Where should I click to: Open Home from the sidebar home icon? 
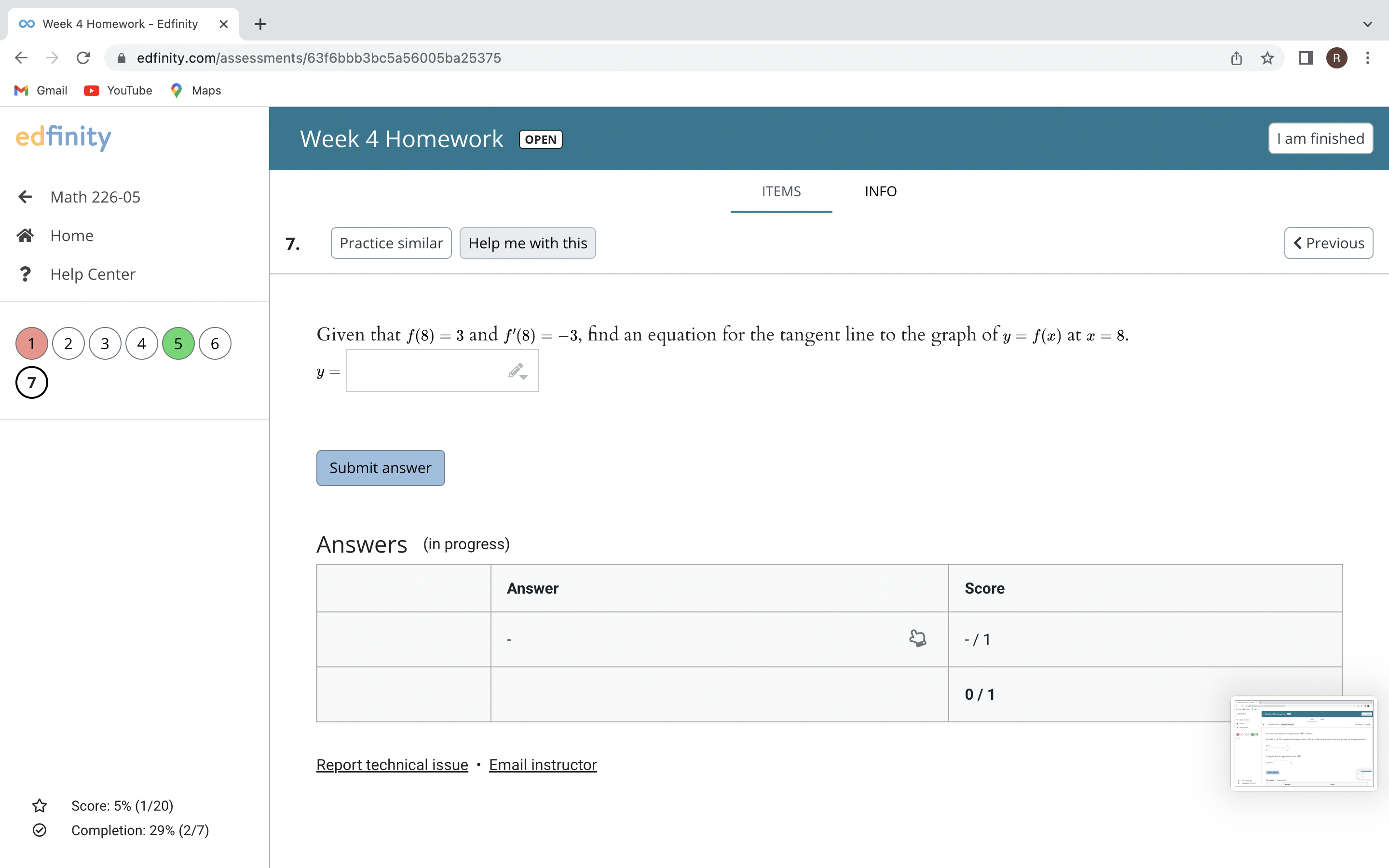coord(25,235)
